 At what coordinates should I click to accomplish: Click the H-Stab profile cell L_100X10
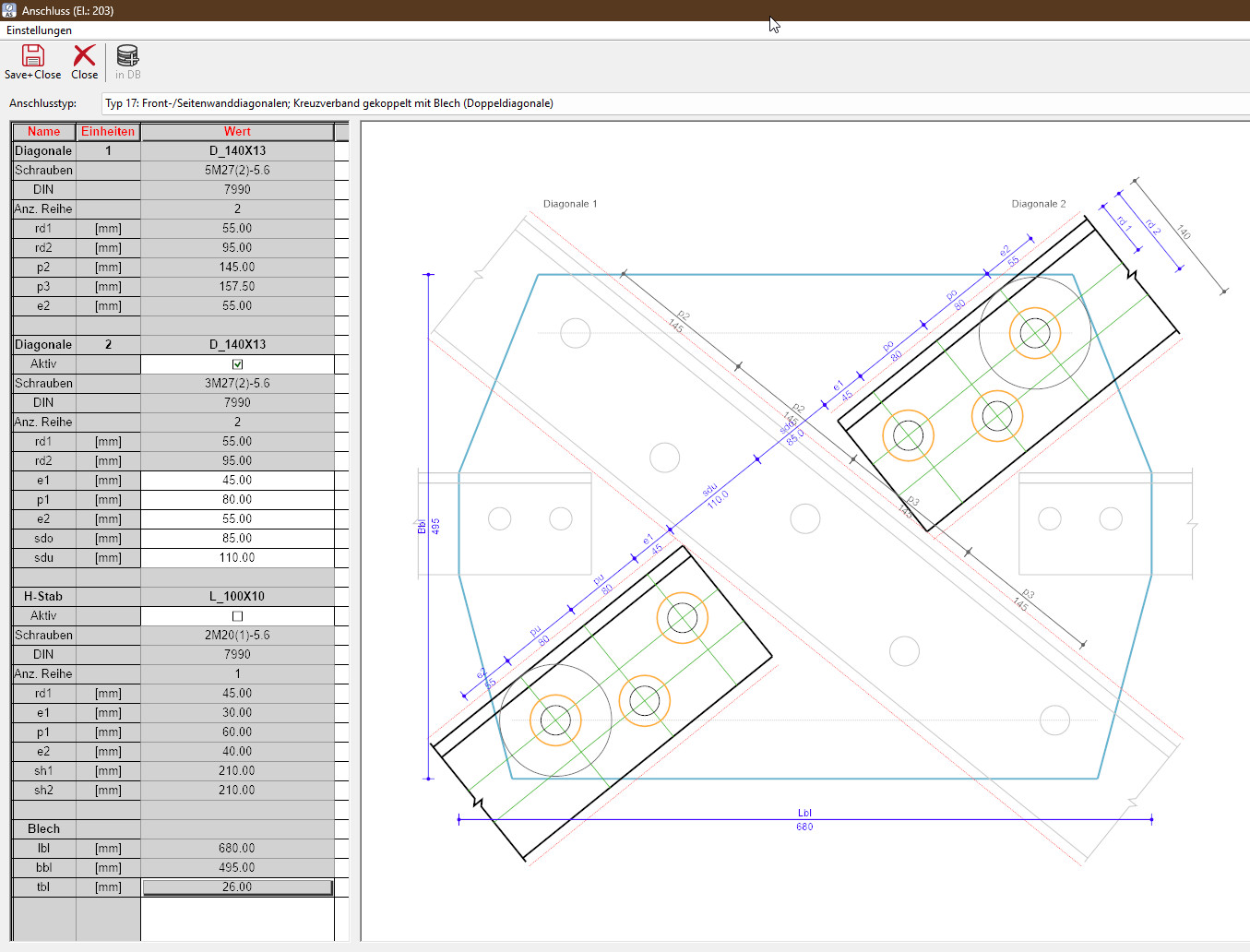(237, 597)
